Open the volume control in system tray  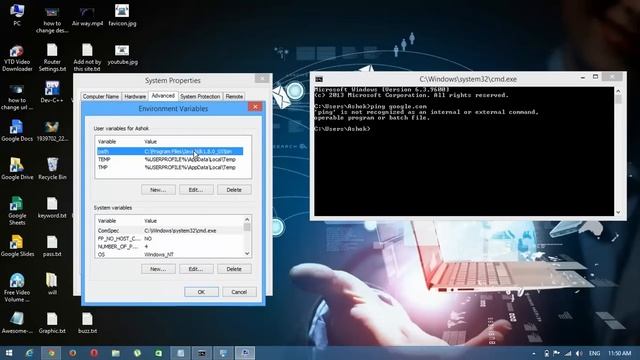coord(579,353)
